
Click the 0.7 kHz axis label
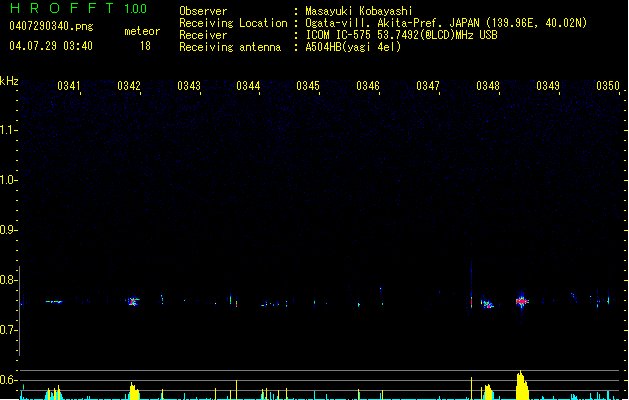(x=8, y=330)
